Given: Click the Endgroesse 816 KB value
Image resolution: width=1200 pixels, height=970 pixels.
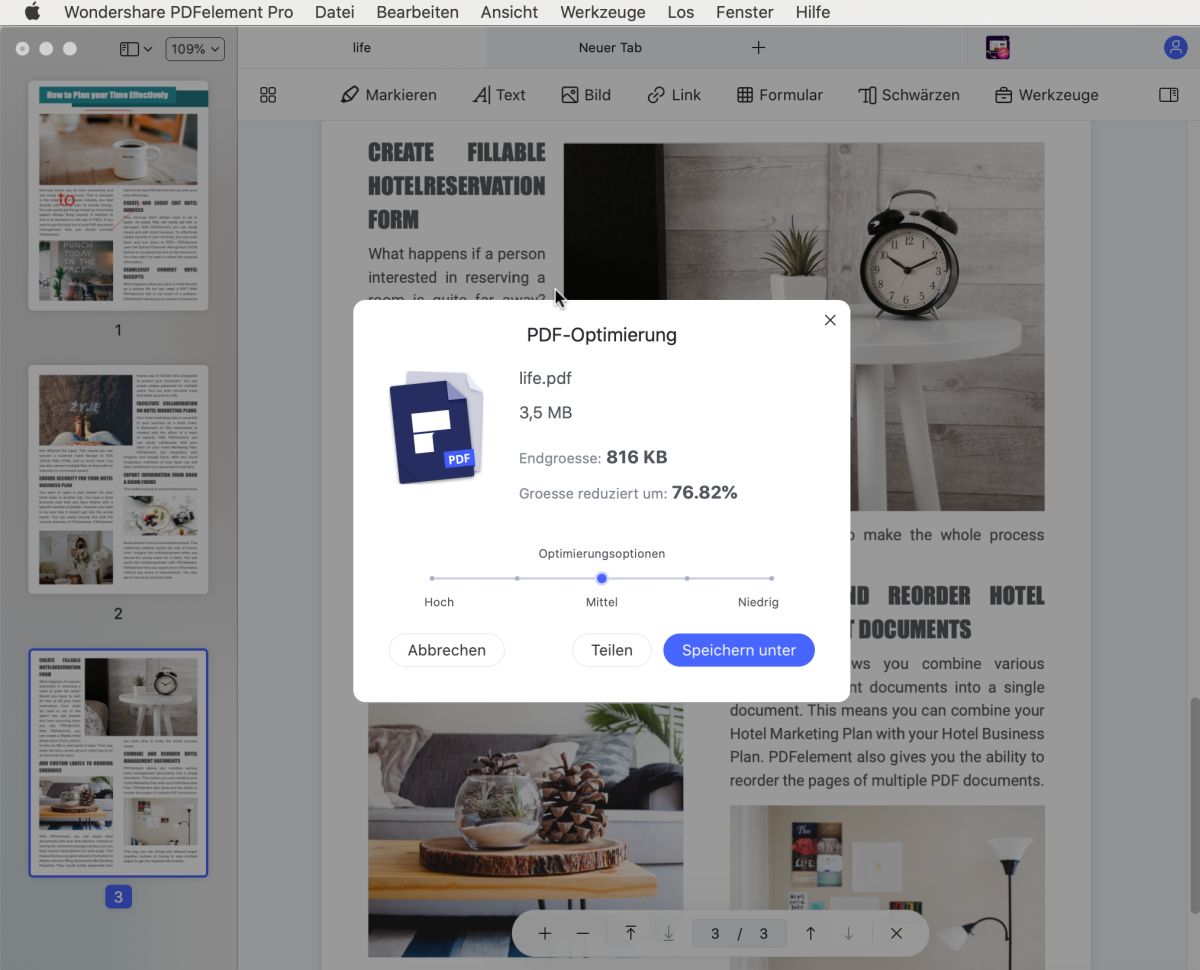Looking at the screenshot, I should [637, 457].
